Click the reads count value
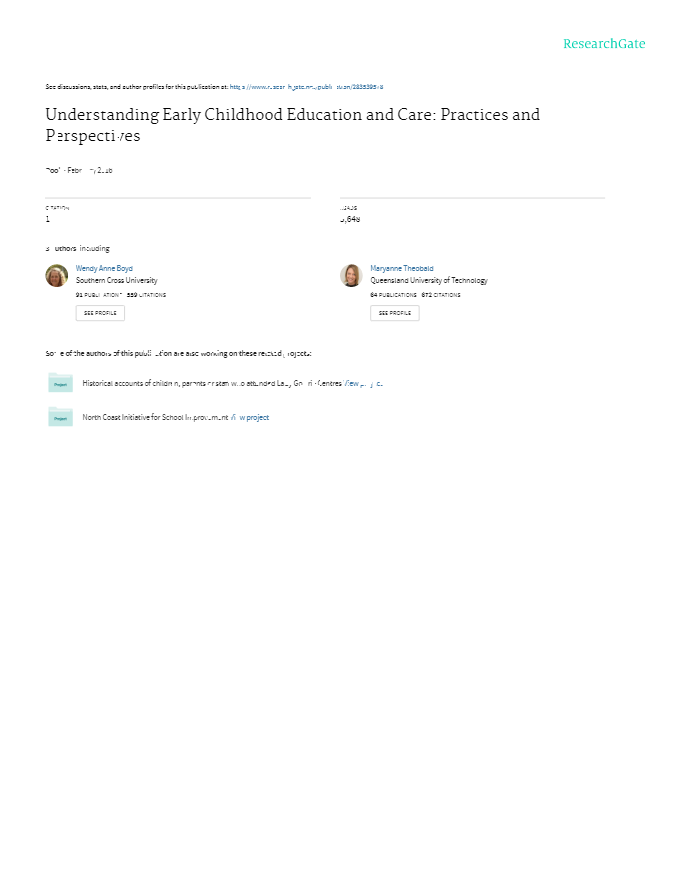680x880 pixels. pyautogui.click(x=350, y=218)
